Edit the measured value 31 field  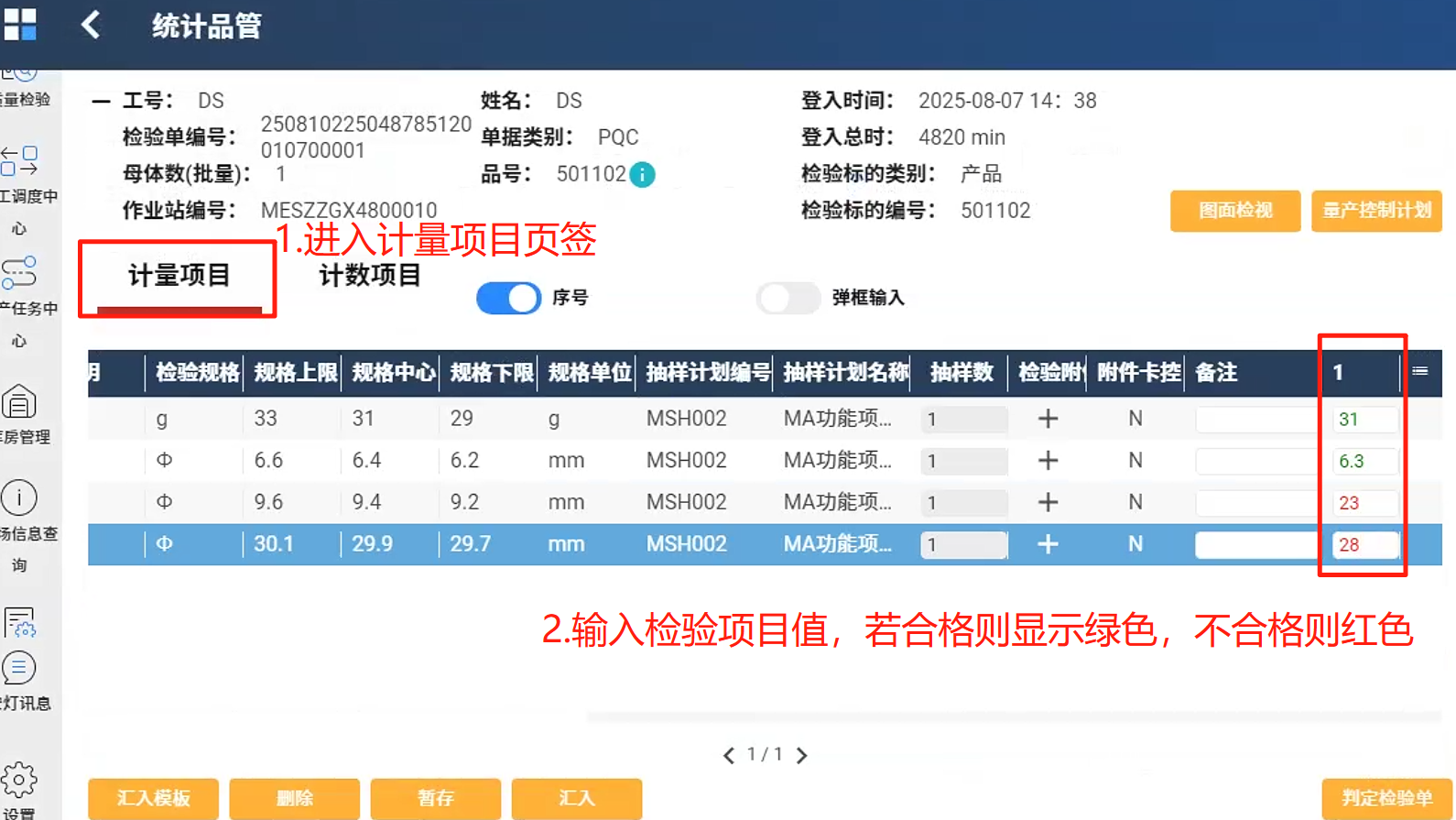coord(1365,420)
